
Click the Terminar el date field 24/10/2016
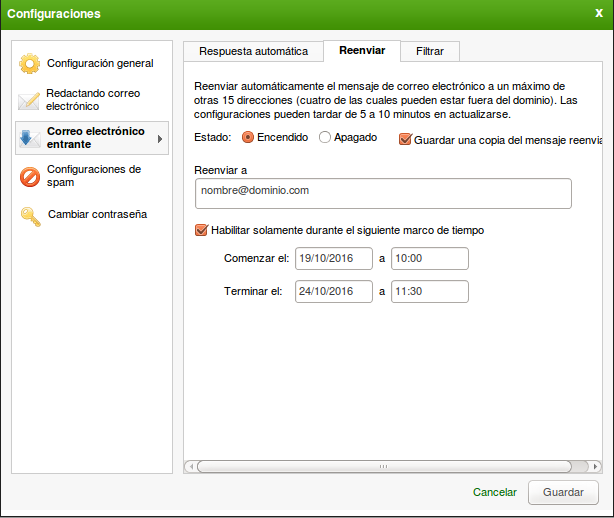[334, 291]
